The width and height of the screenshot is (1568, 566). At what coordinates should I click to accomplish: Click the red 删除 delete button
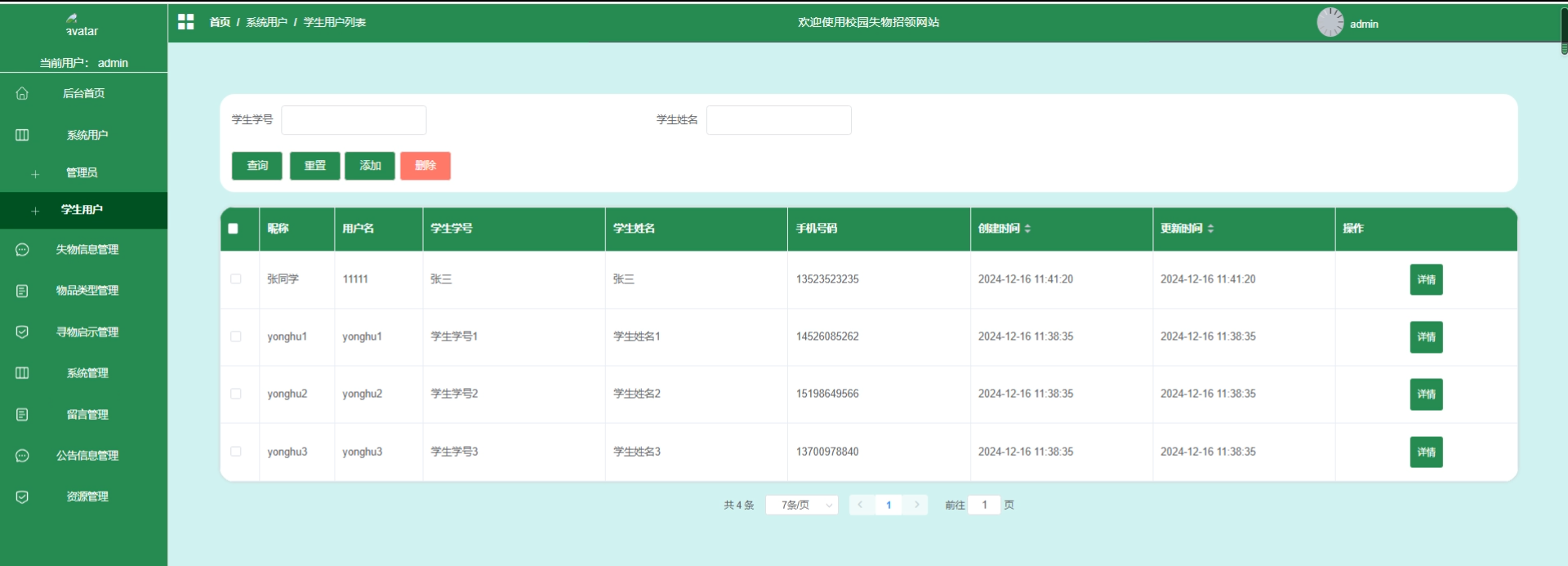point(425,166)
